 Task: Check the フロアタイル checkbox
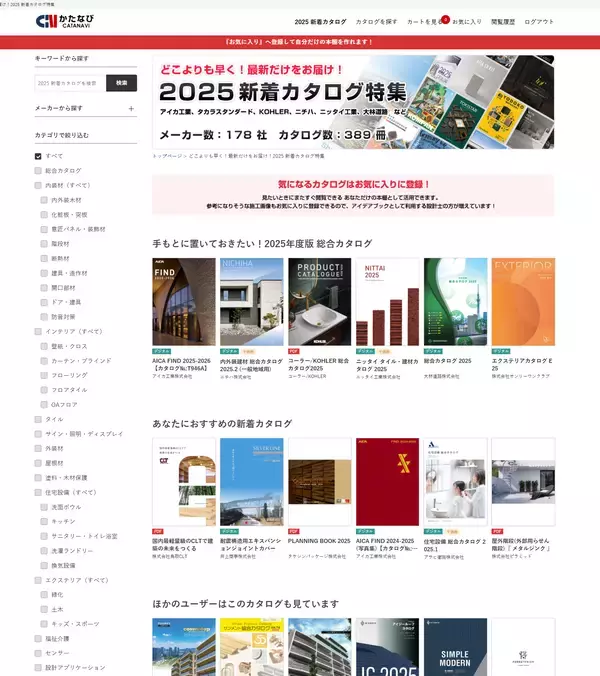click(x=44, y=390)
